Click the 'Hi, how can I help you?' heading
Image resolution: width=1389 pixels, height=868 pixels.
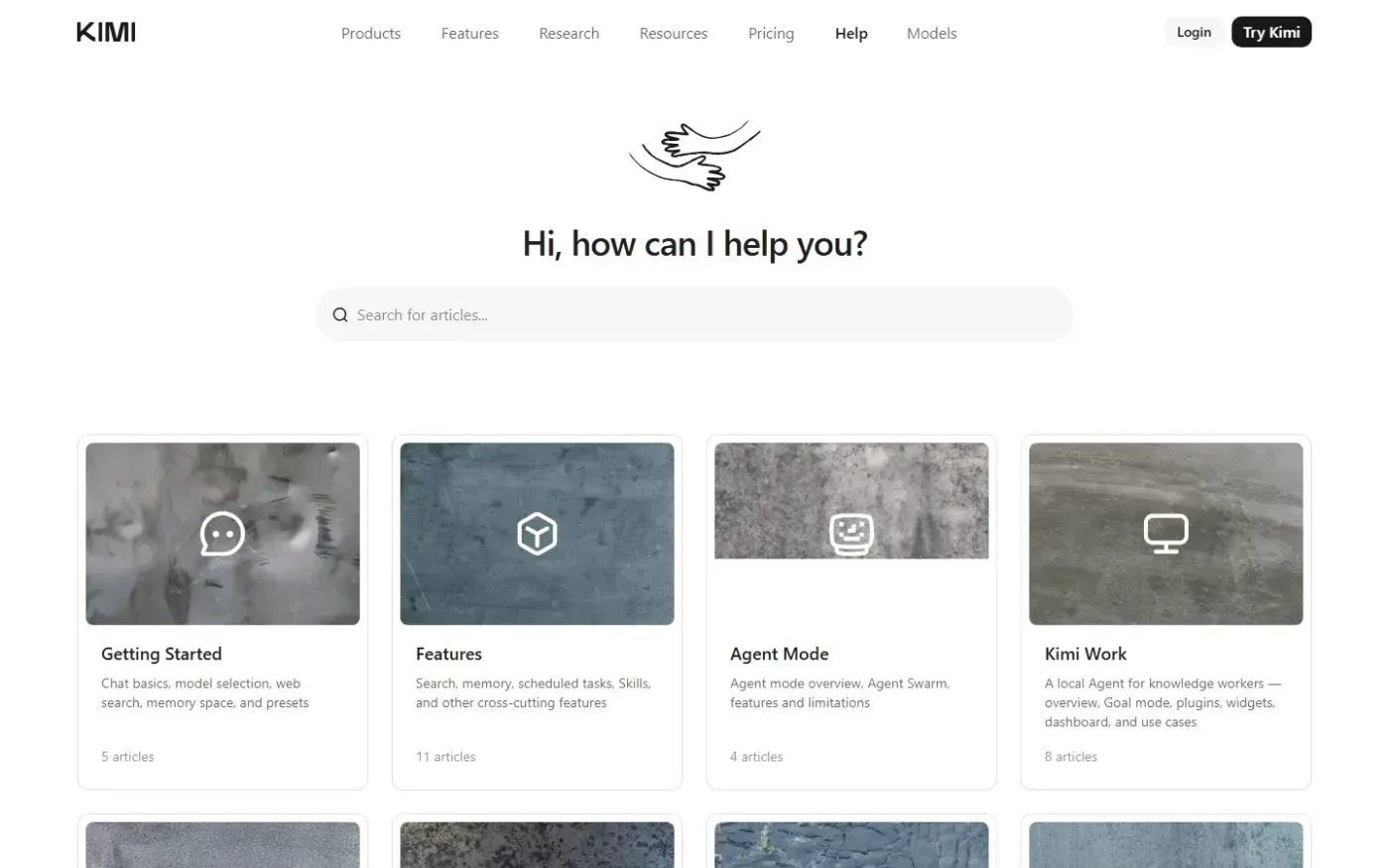tap(694, 244)
